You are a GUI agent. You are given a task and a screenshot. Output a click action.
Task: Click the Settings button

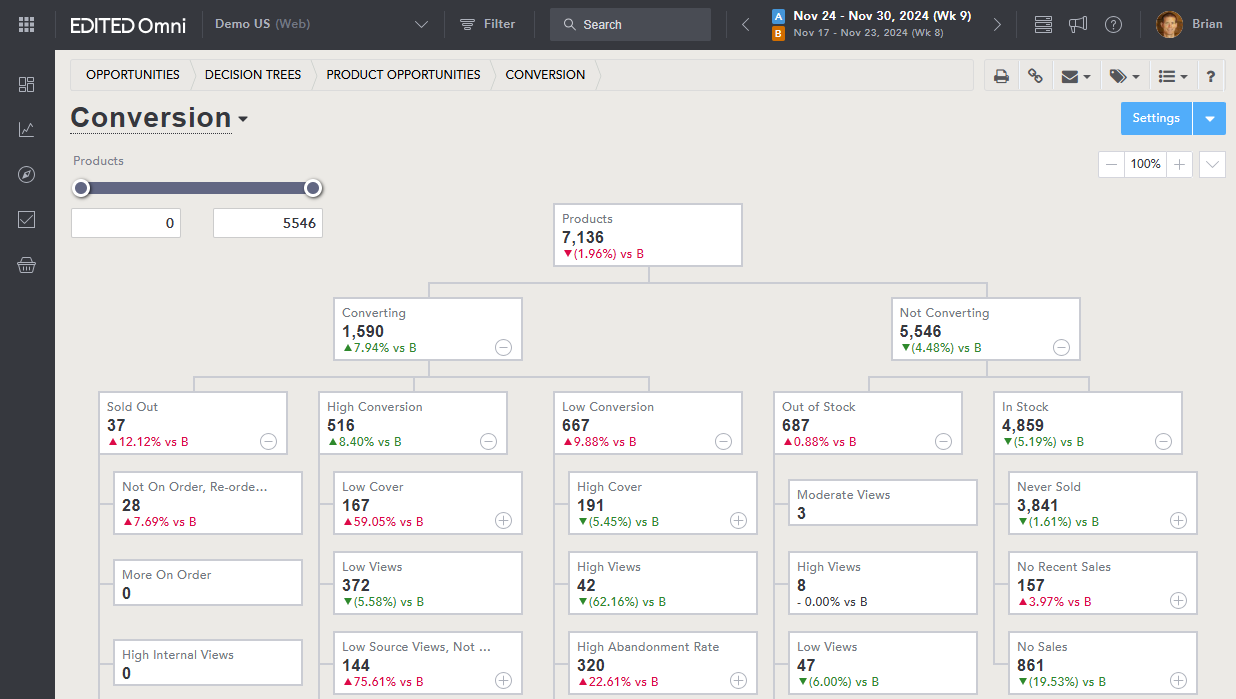(1156, 118)
